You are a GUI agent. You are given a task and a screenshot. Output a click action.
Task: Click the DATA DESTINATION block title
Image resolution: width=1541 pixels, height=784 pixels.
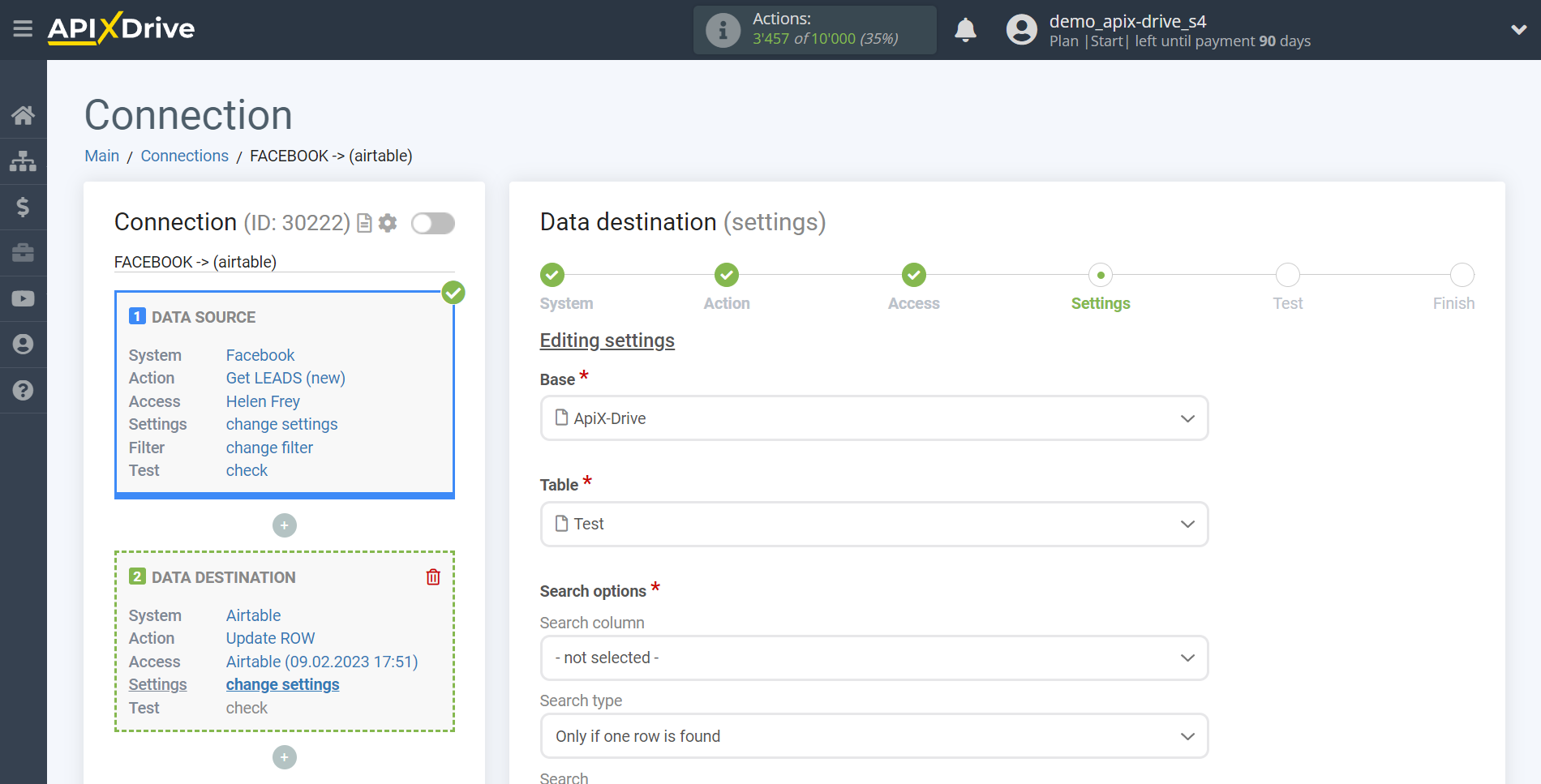(224, 577)
